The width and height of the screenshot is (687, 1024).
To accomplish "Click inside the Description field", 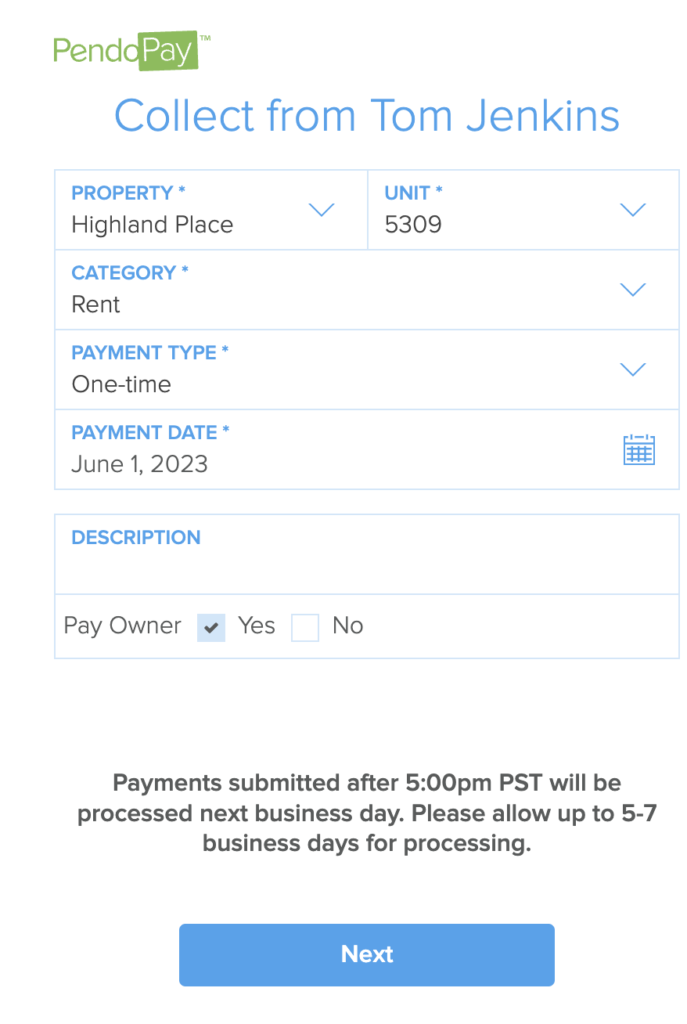I will coord(367,554).
